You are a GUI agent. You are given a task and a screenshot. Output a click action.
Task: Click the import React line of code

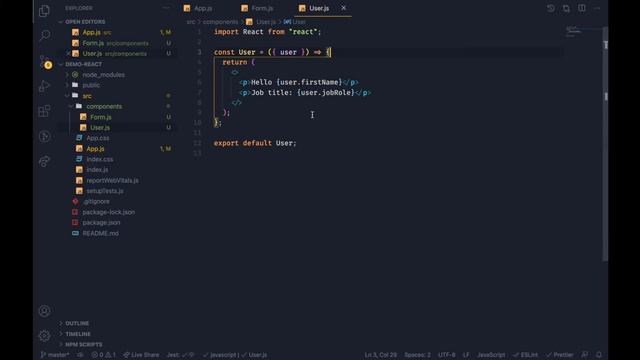267,32
